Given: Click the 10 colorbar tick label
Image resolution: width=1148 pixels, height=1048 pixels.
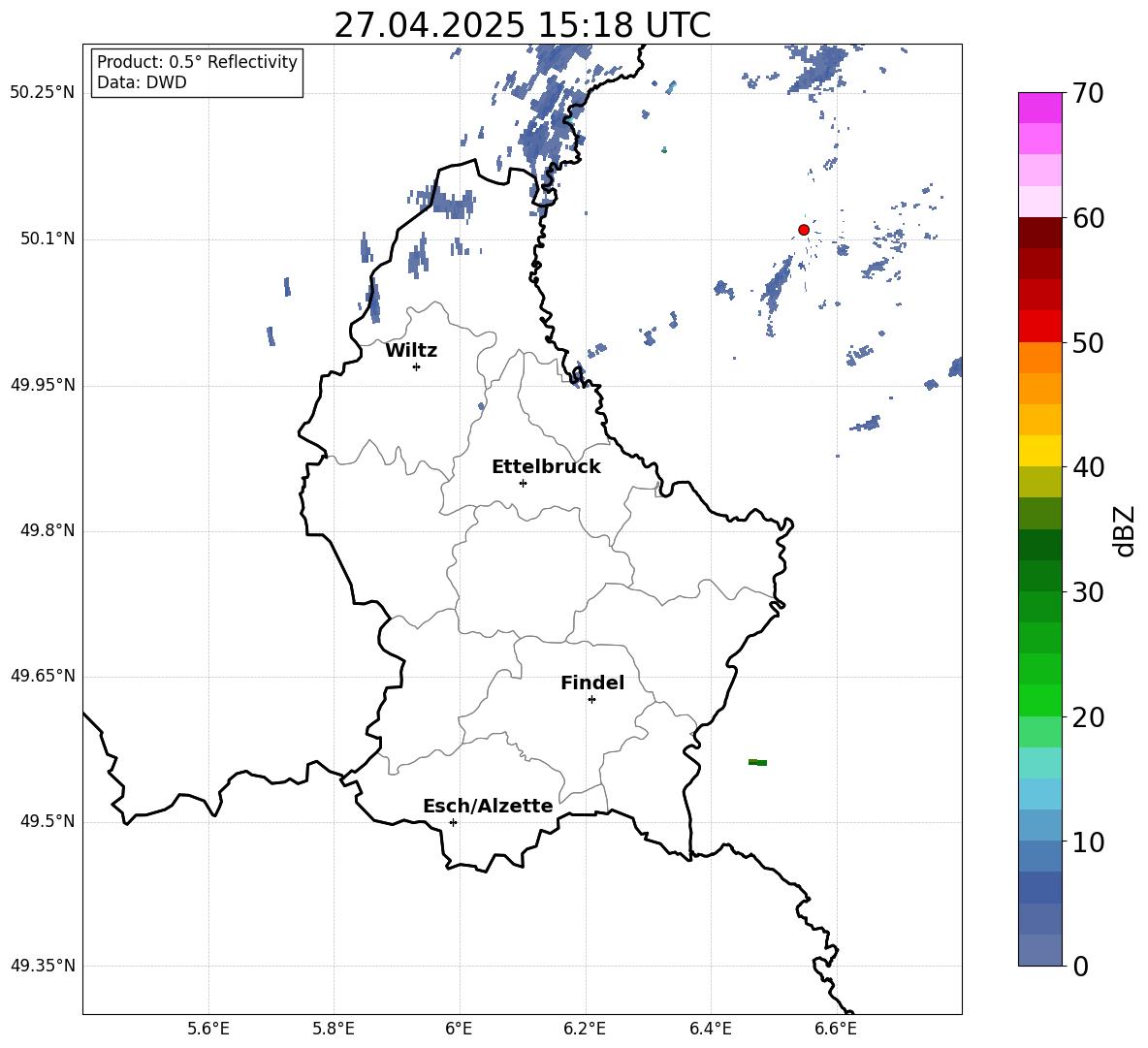Looking at the screenshot, I should [x=1088, y=842].
